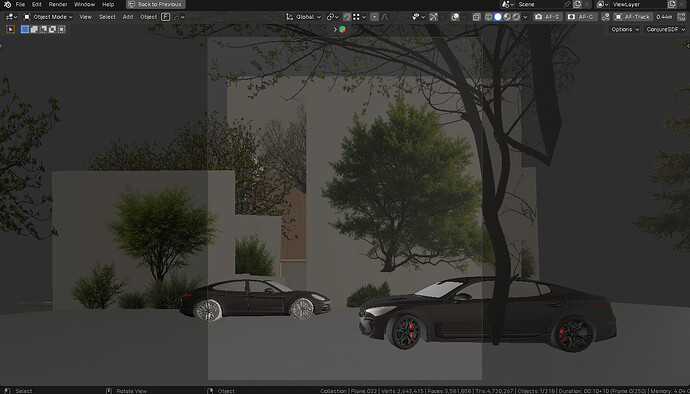Choose the Extend selection mode icon

click(x=34, y=29)
